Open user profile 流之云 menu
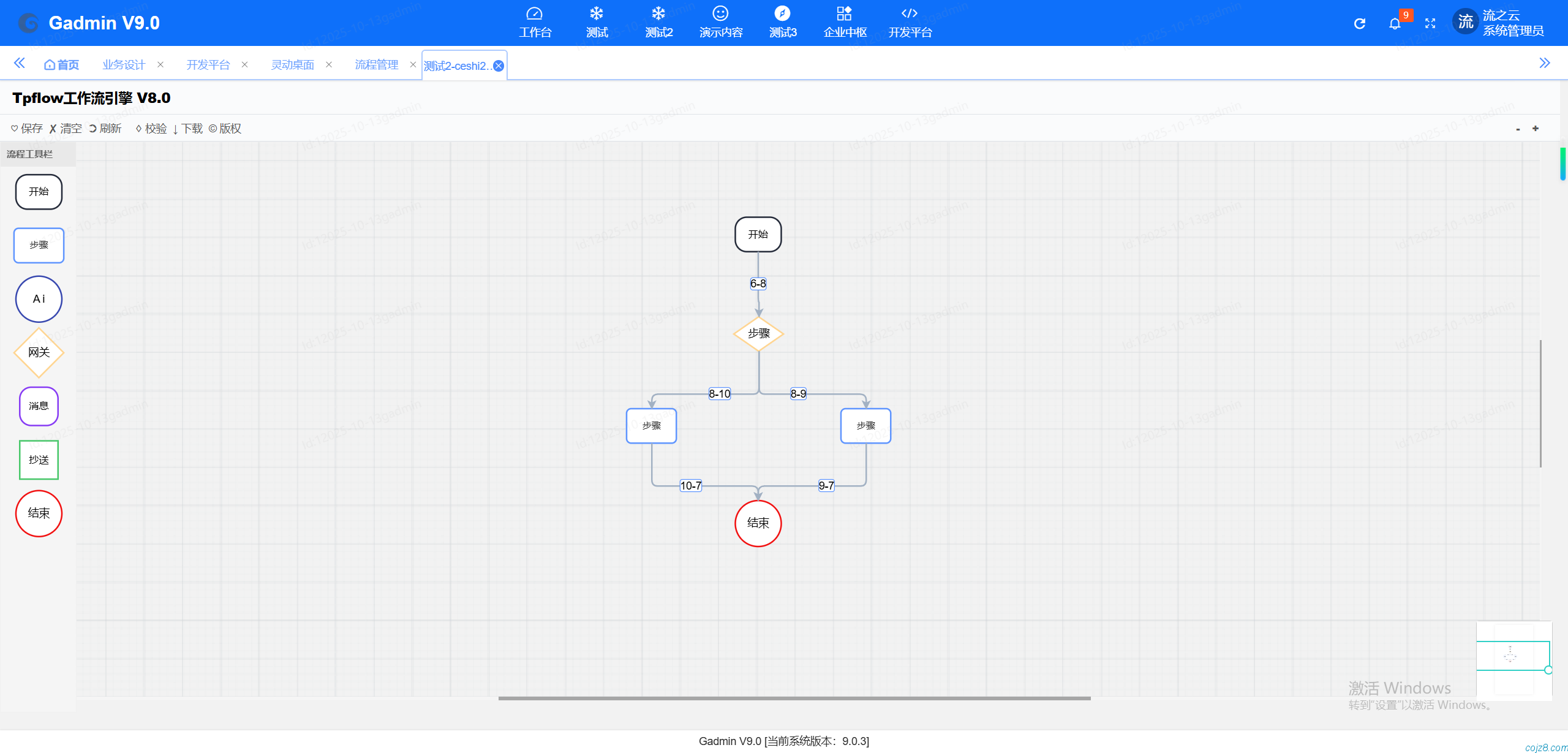The height and width of the screenshot is (753, 1568). click(x=1498, y=23)
